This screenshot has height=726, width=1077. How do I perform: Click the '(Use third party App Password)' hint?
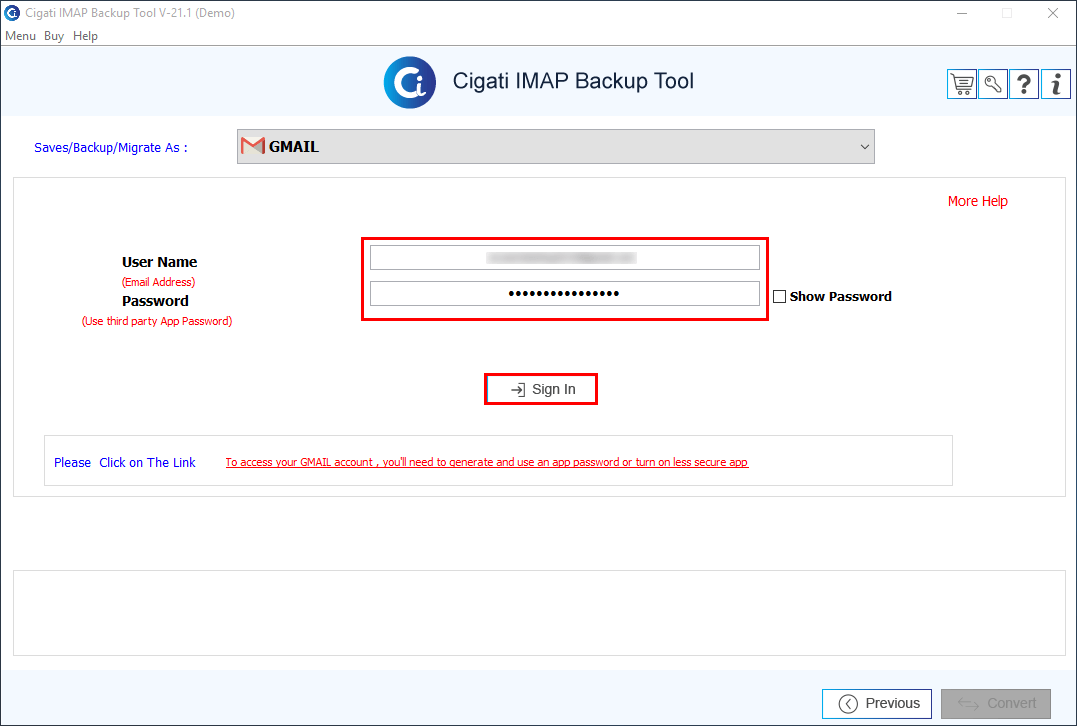[x=157, y=321]
